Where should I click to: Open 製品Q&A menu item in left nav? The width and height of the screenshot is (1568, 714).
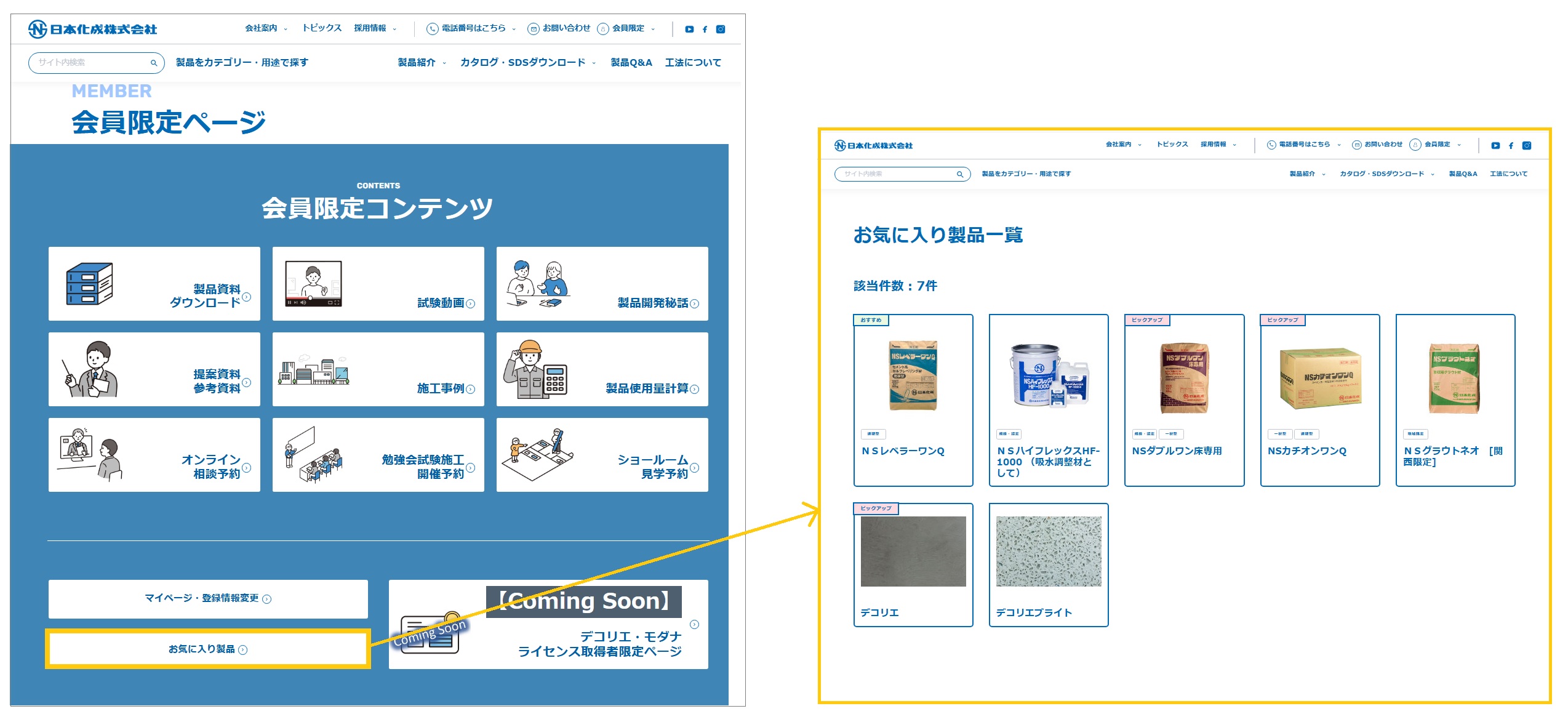point(631,63)
